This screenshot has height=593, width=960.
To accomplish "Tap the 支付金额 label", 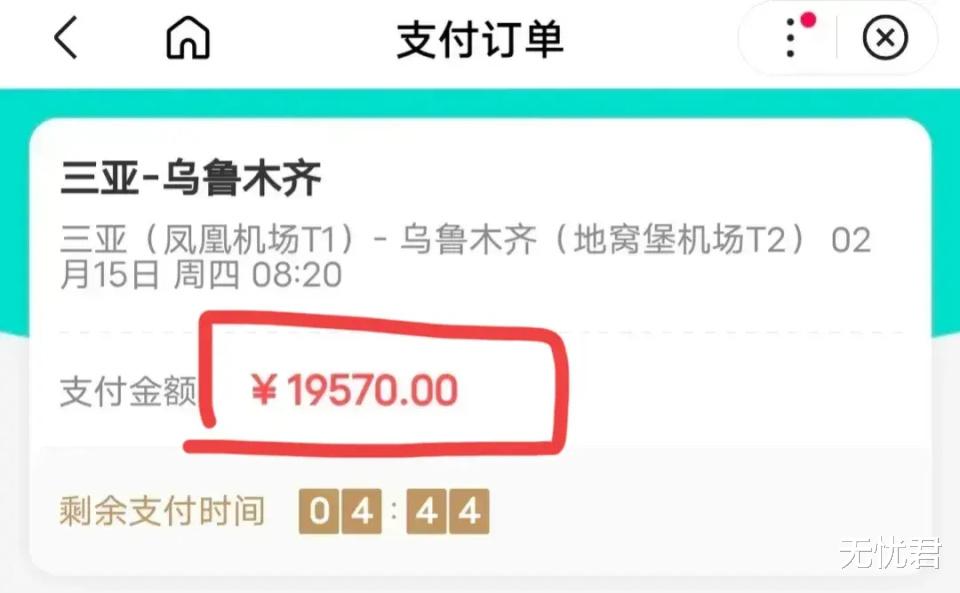I will (129, 392).
